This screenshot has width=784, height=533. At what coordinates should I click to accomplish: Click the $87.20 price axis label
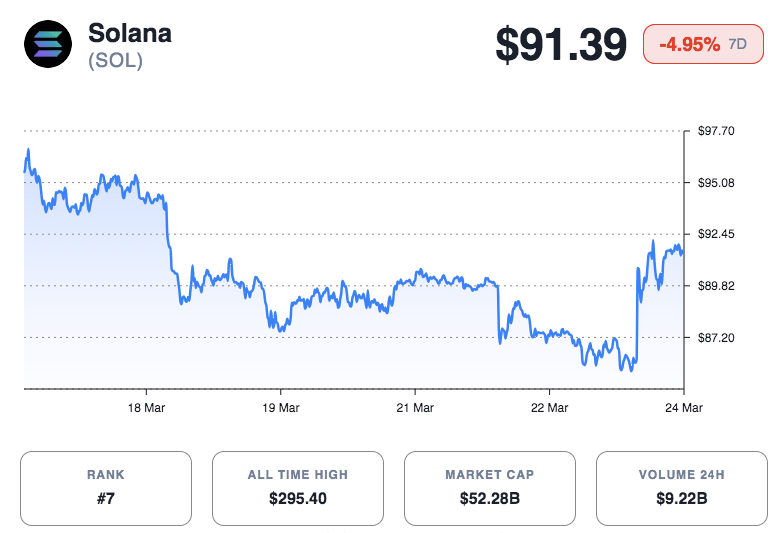(716, 338)
